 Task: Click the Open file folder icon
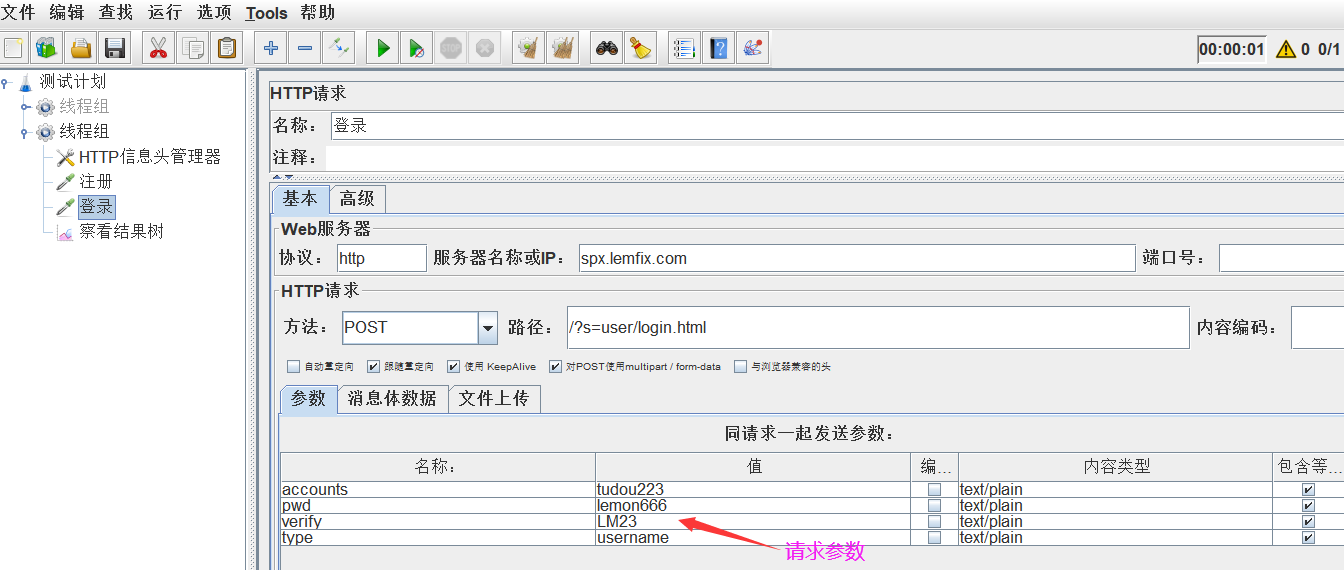81,48
